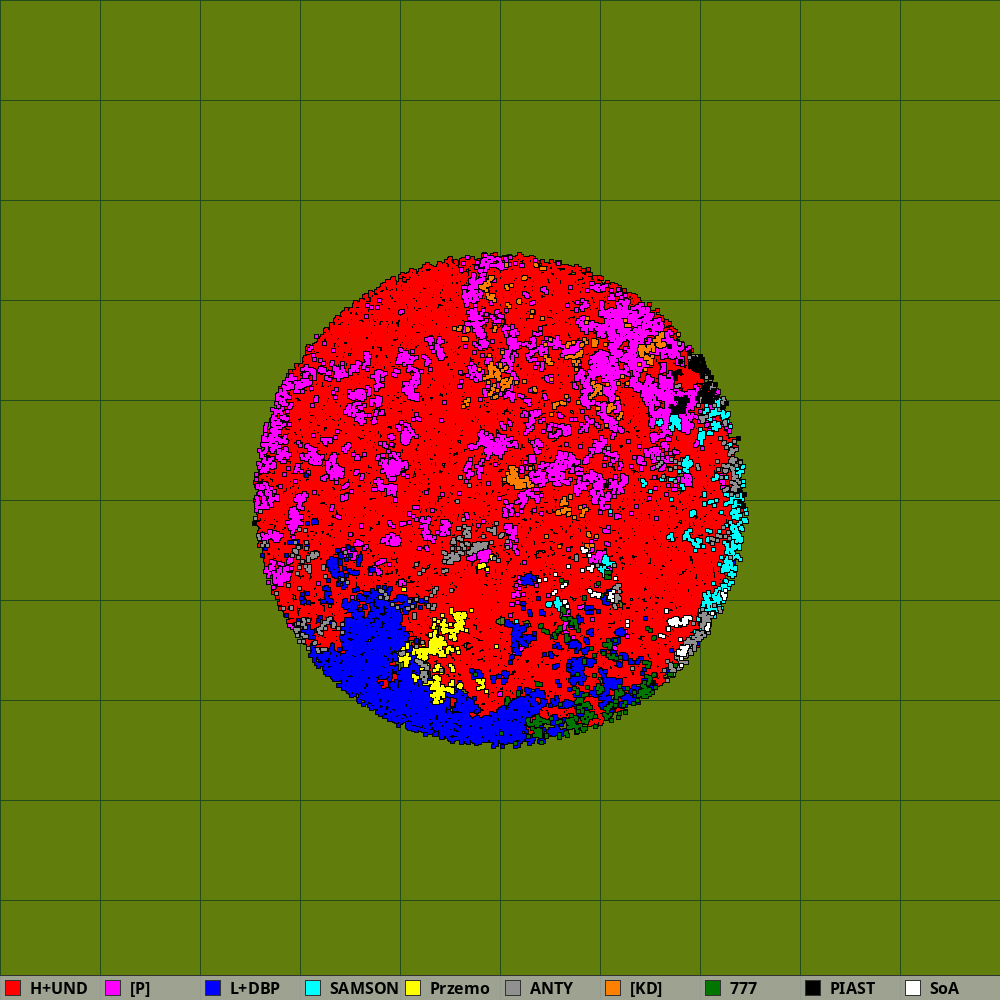
Task: Select the 777 legend label
Action: (x=744, y=988)
